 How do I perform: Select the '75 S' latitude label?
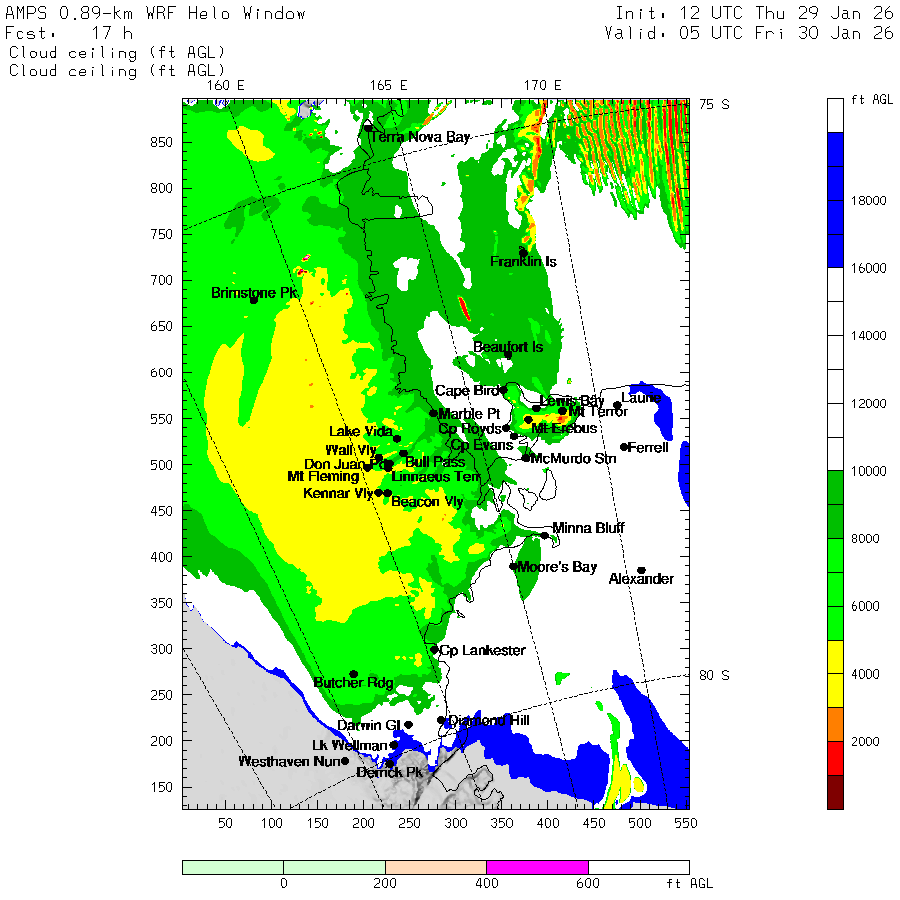click(x=714, y=104)
